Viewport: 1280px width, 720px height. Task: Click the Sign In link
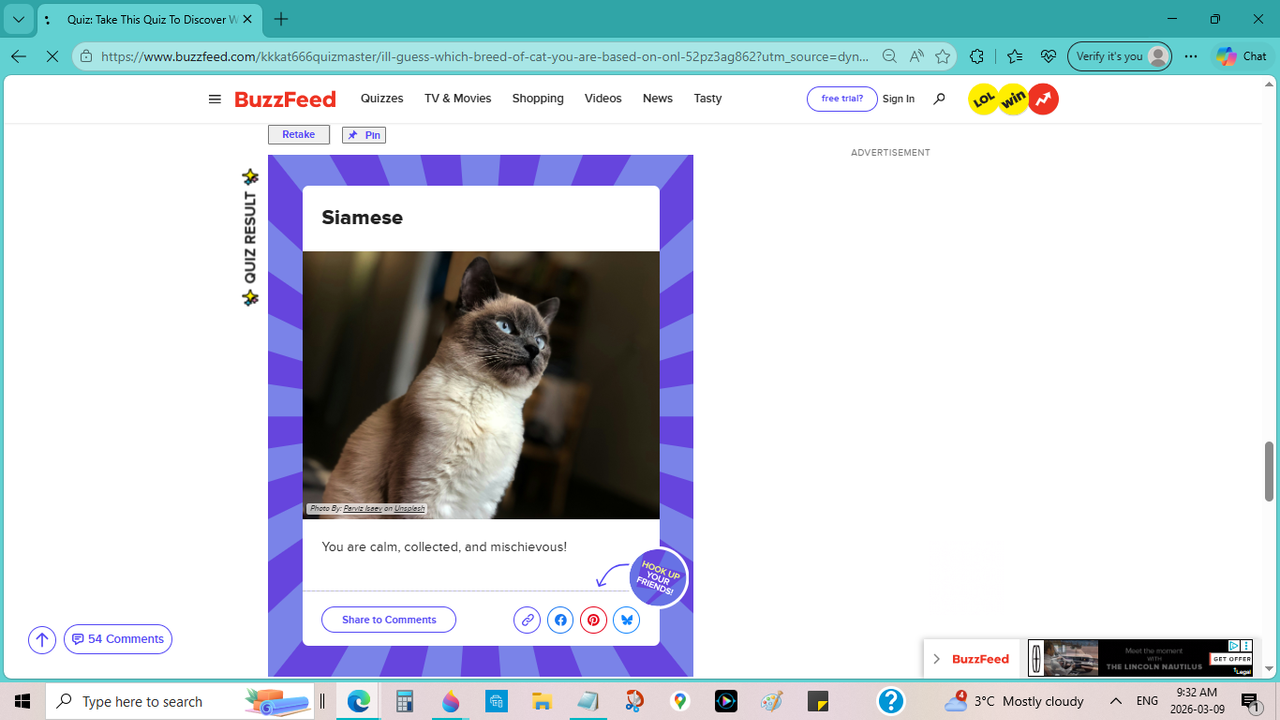[x=898, y=99]
